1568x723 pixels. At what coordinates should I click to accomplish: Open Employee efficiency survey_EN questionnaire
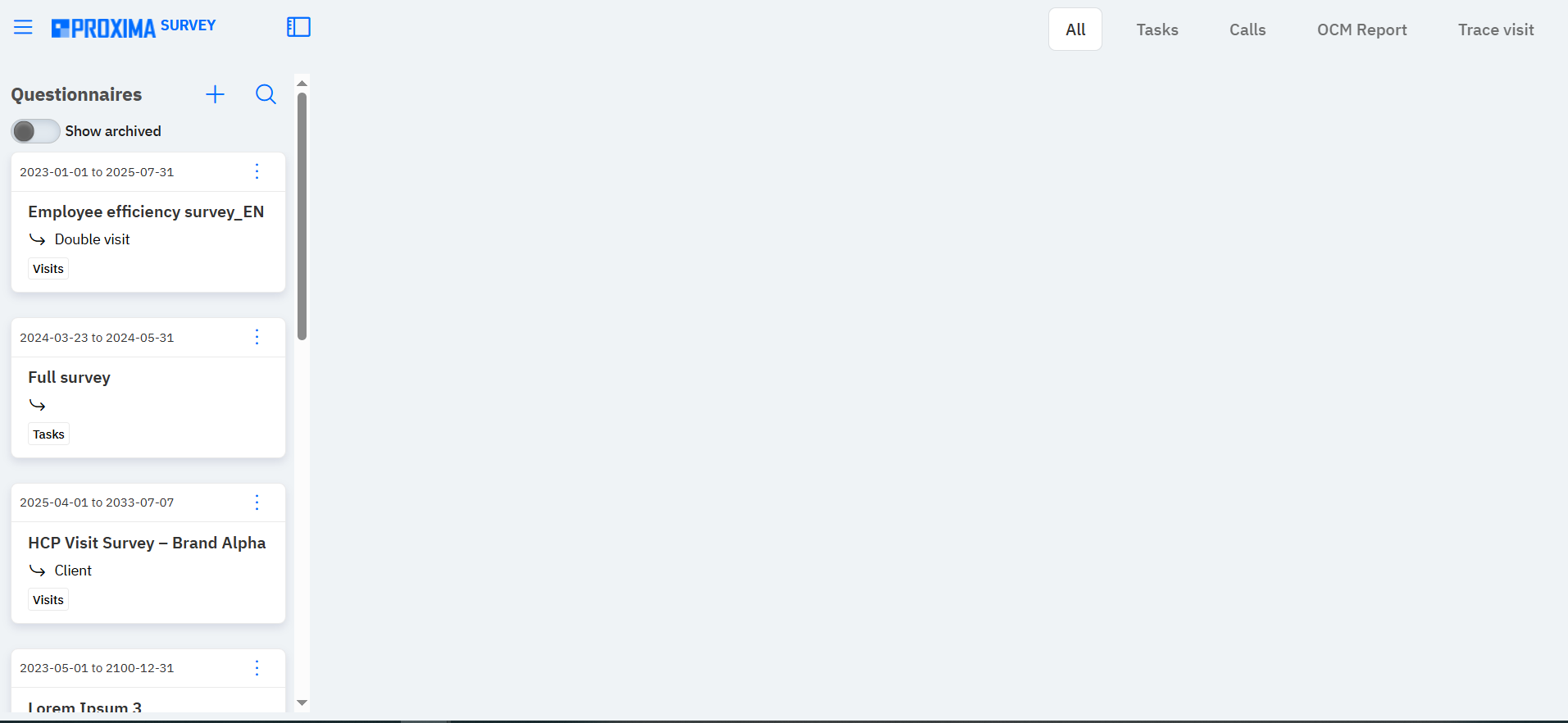pyautogui.click(x=146, y=211)
